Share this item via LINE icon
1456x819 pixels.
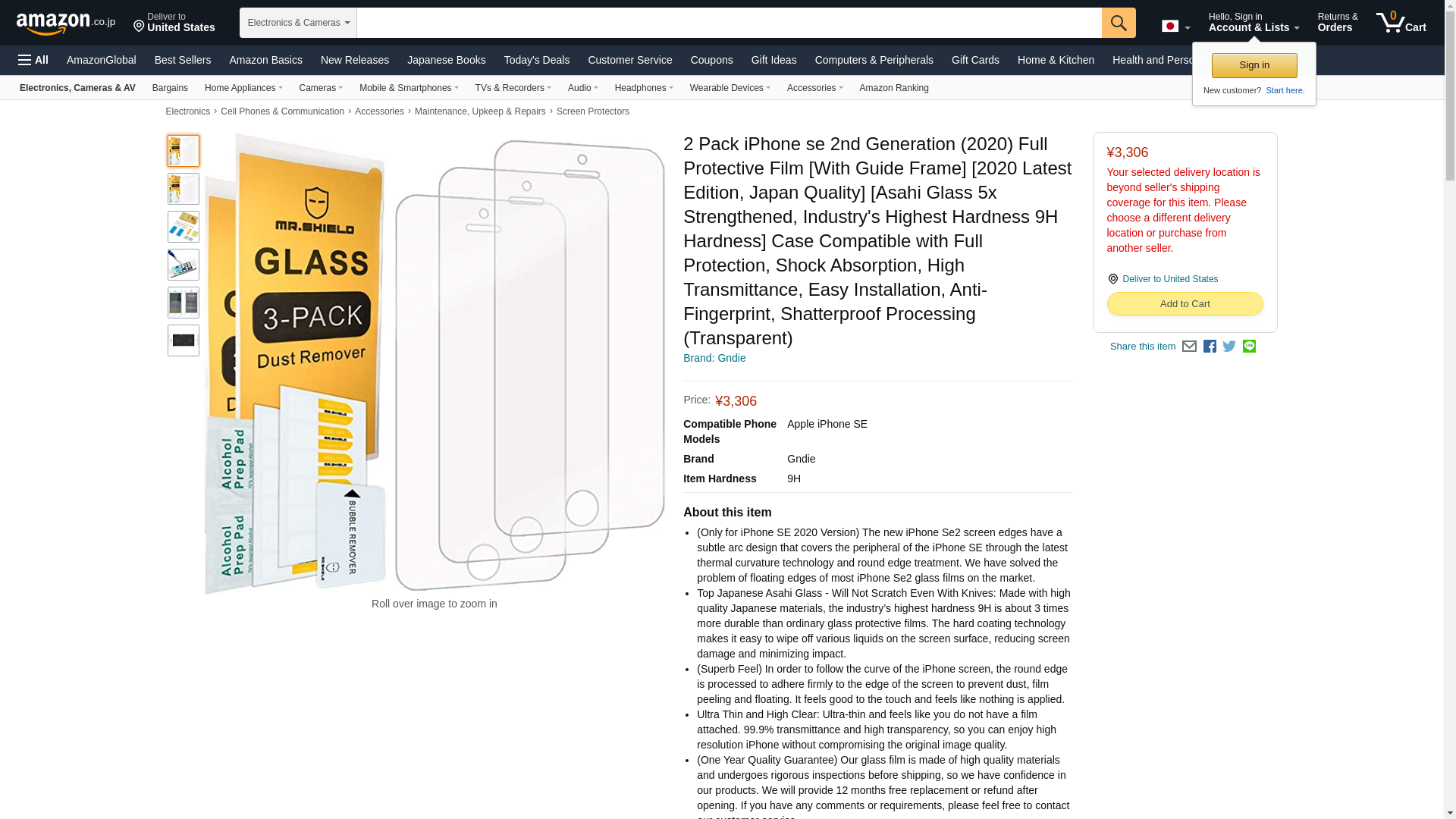pyautogui.click(x=1249, y=347)
